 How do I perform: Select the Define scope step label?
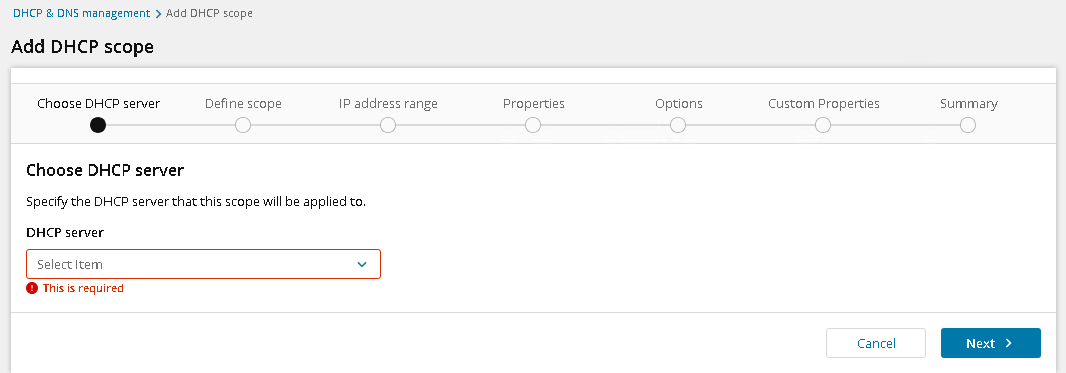tap(243, 104)
